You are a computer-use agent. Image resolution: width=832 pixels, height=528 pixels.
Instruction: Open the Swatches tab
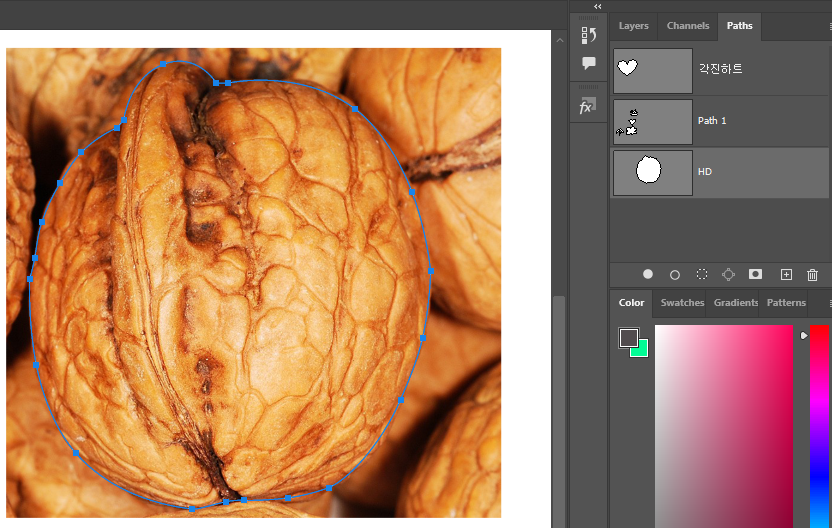point(682,302)
